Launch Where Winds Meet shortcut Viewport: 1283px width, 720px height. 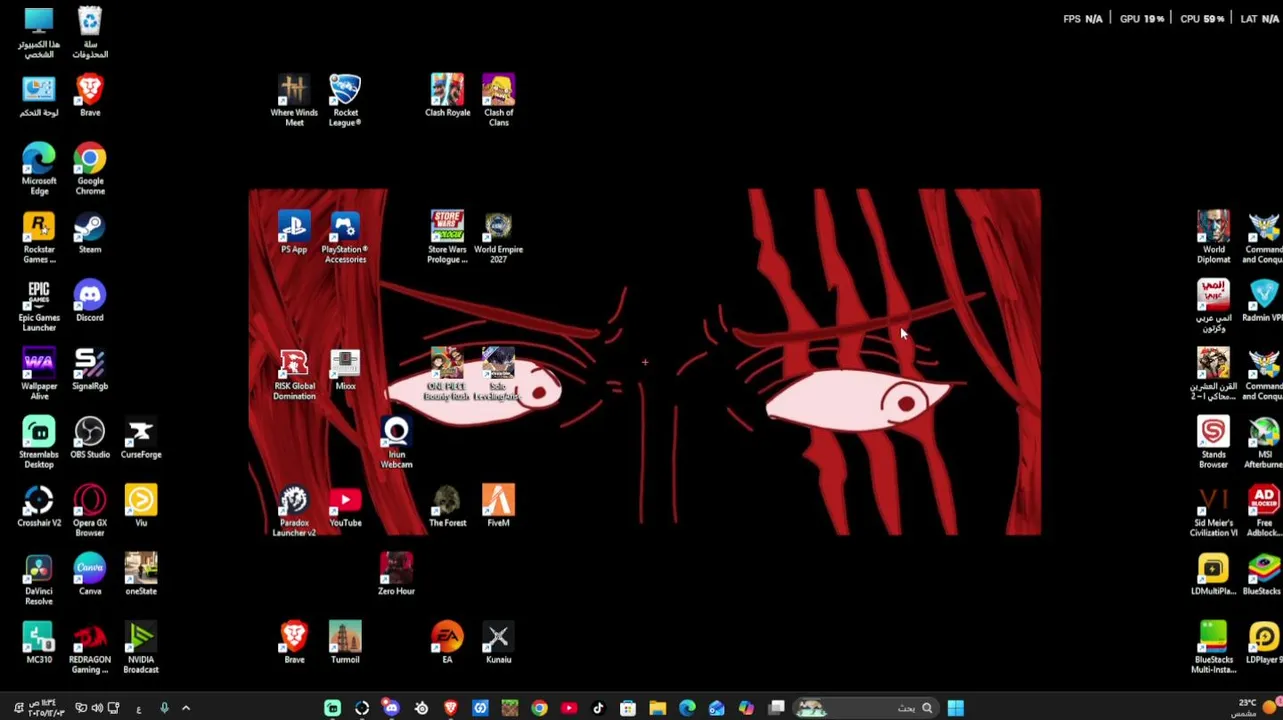point(294,99)
